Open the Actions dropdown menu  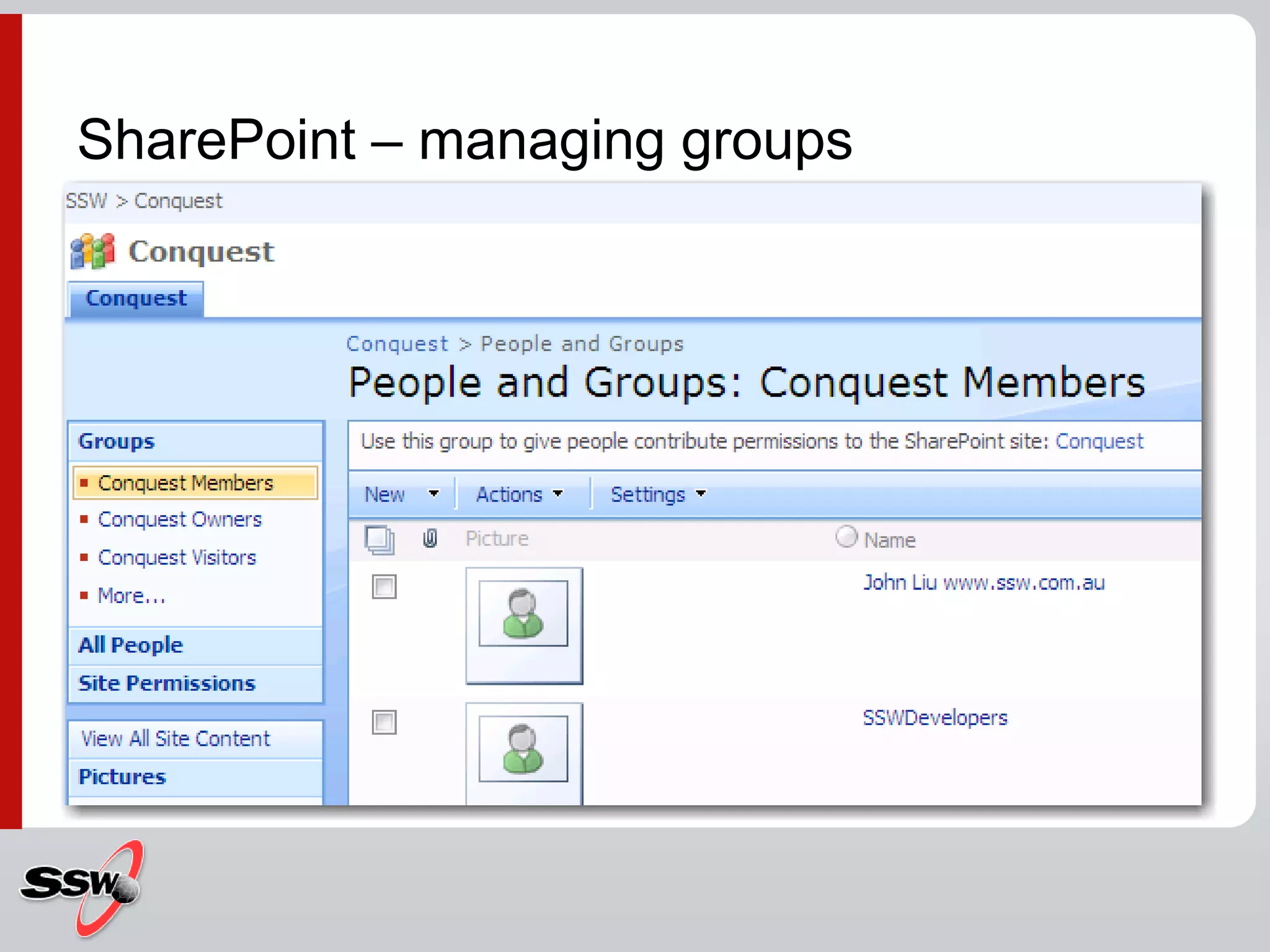click(519, 495)
